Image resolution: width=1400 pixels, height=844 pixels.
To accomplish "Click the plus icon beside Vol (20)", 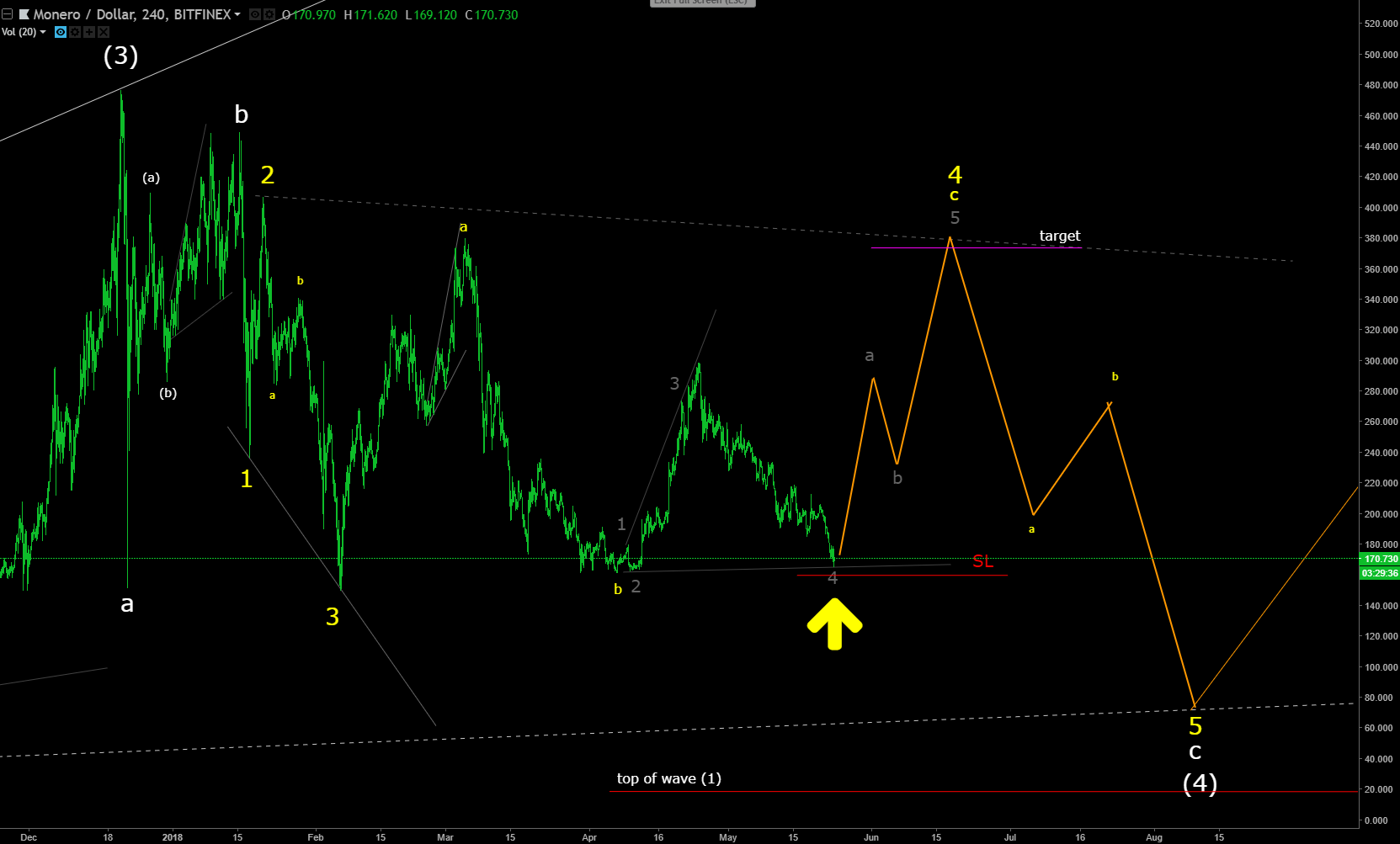I will 89,32.
